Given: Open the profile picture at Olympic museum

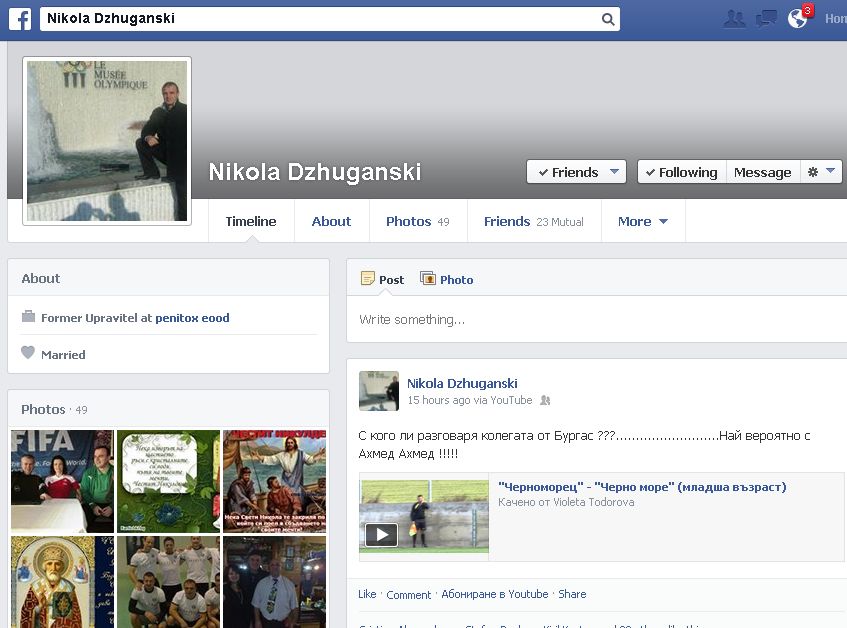Looking at the screenshot, I should (107, 141).
